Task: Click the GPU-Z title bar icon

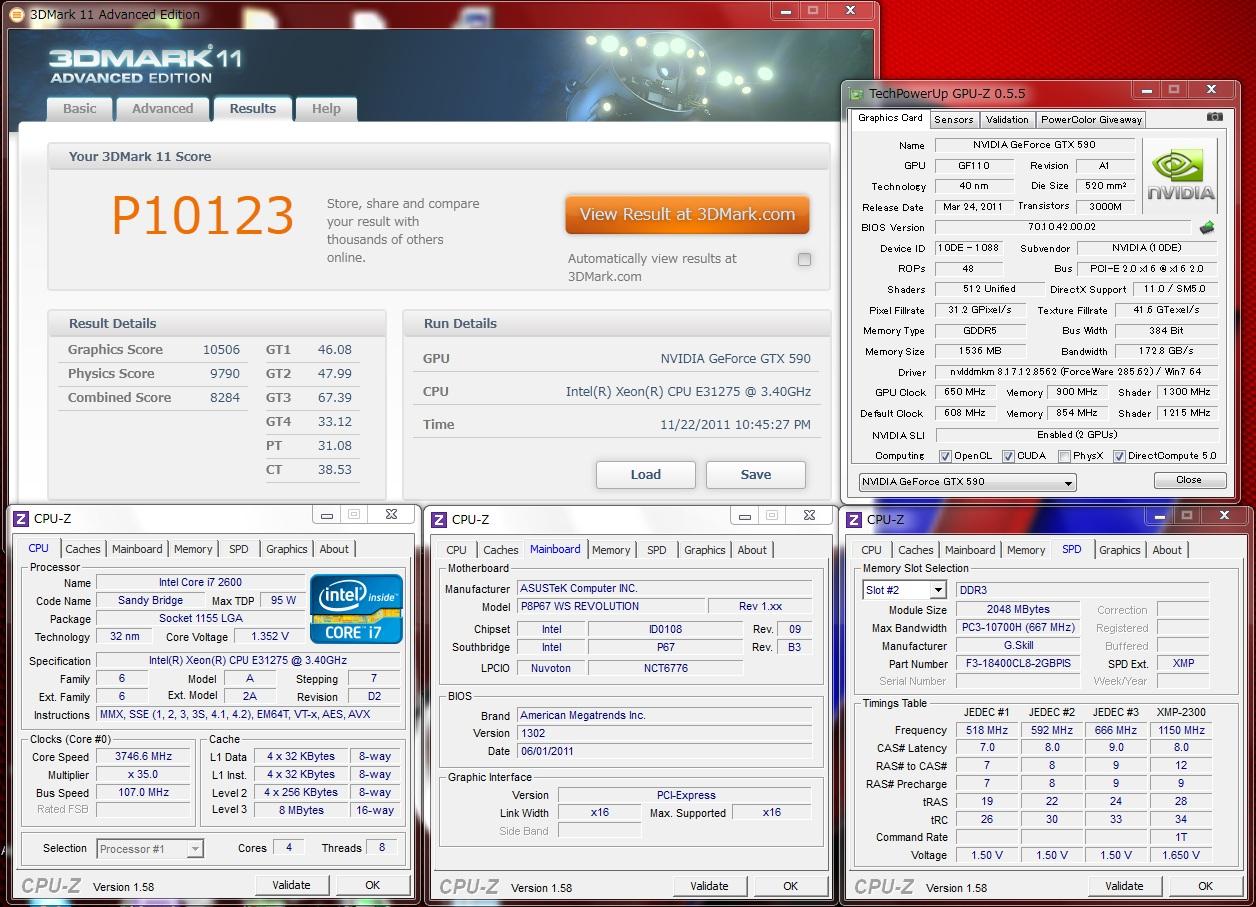Action: pyautogui.click(x=856, y=94)
